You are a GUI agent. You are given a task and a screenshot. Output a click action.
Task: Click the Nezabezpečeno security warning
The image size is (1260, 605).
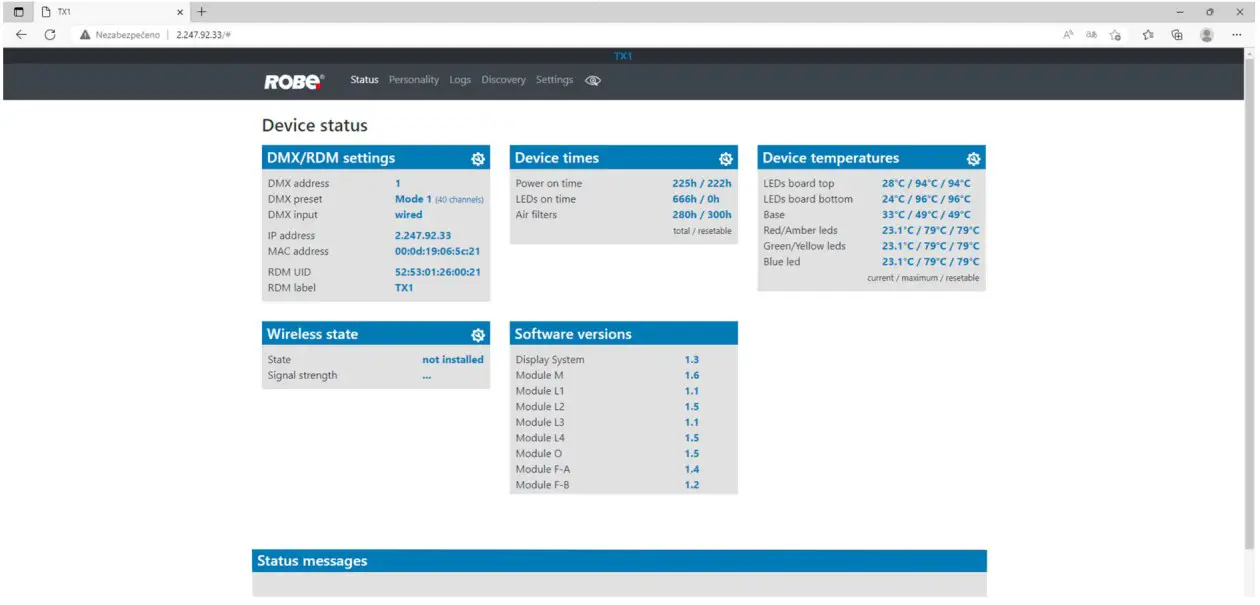[124, 33]
